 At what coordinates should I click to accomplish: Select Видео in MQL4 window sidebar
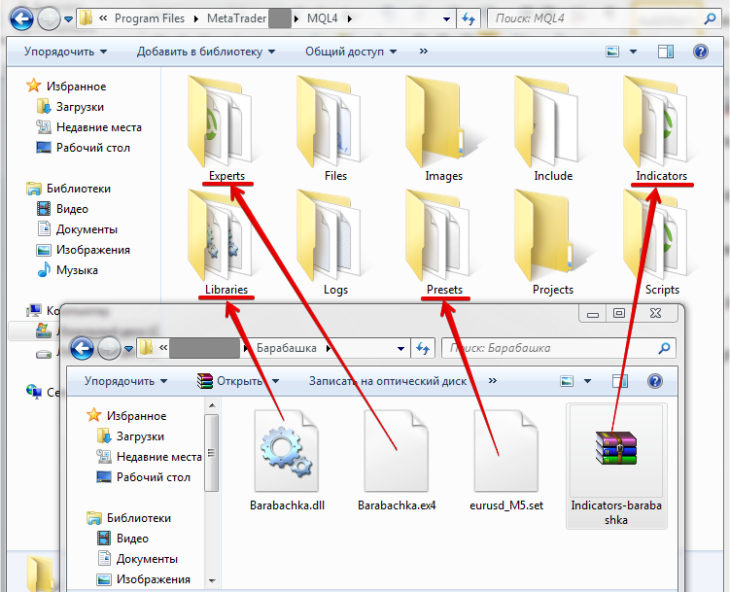(62, 209)
